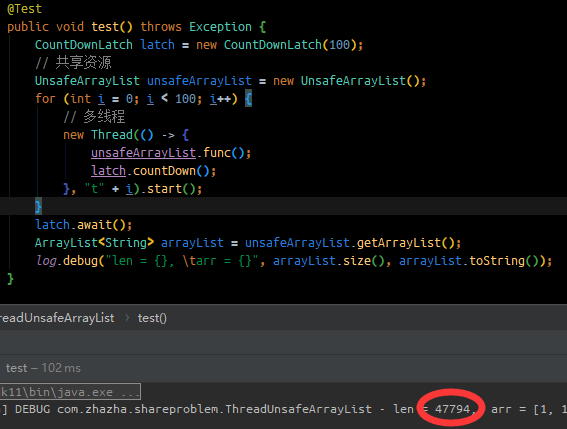Click underlined unsafeArrayList before .func()

coord(144,153)
